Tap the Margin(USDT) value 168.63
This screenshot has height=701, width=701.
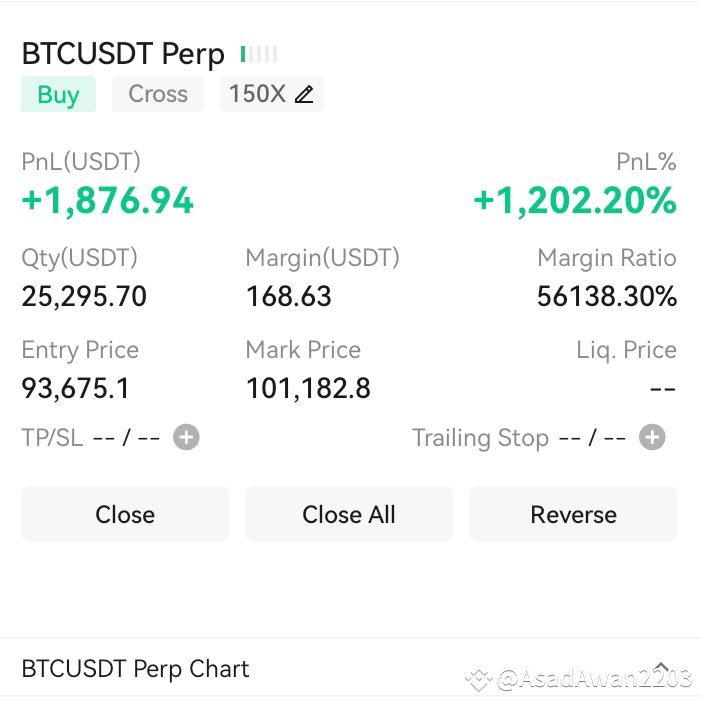(289, 296)
